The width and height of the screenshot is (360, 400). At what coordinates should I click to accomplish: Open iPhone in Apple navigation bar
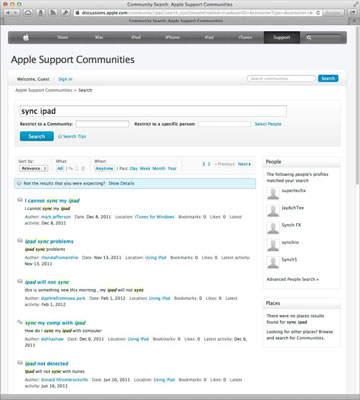172,37
